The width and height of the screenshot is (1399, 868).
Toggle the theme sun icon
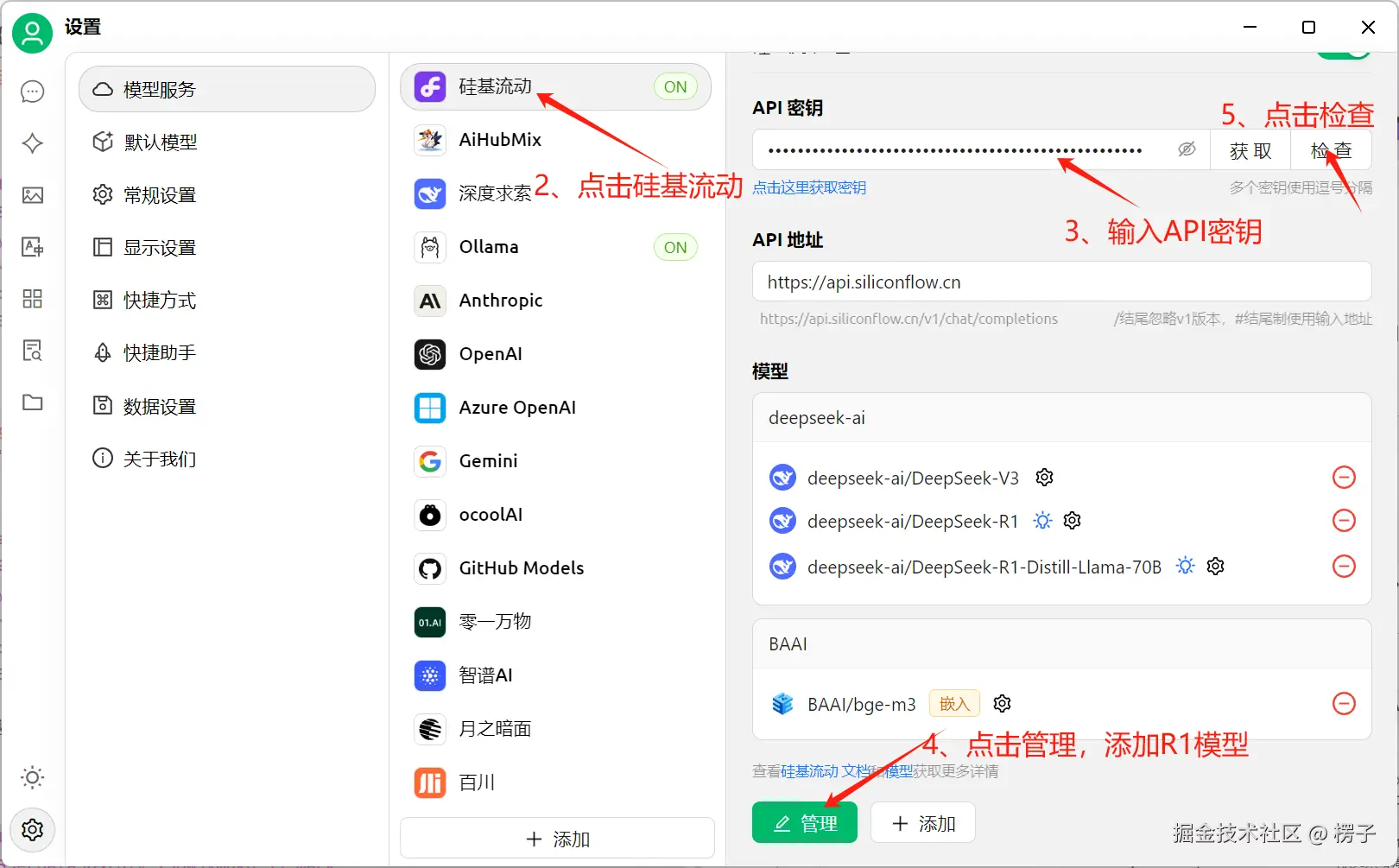(x=33, y=777)
